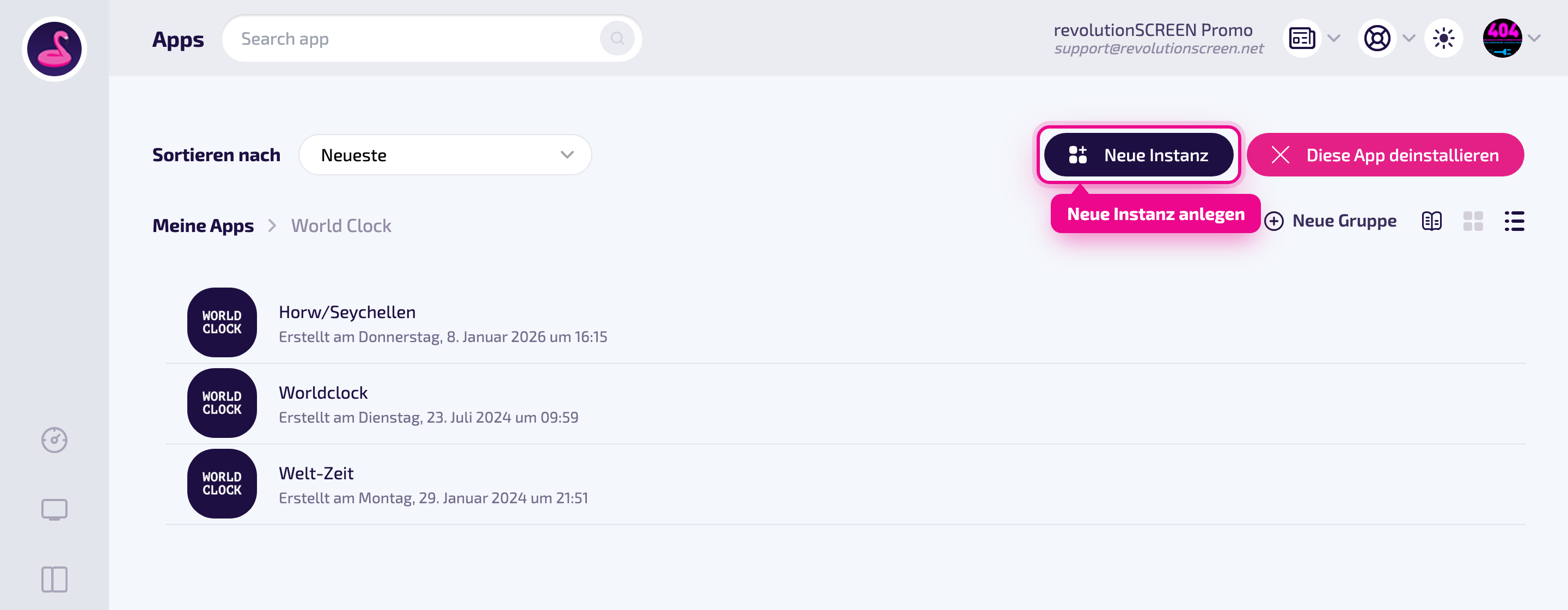The height and width of the screenshot is (610, 1568).
Task: Open the book documentation icon
Action: click(1431, 221)
